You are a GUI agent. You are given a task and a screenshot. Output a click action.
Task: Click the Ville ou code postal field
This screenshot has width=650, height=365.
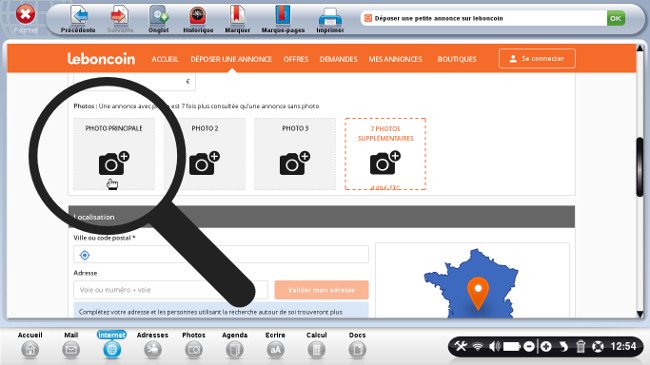point(221,254)
